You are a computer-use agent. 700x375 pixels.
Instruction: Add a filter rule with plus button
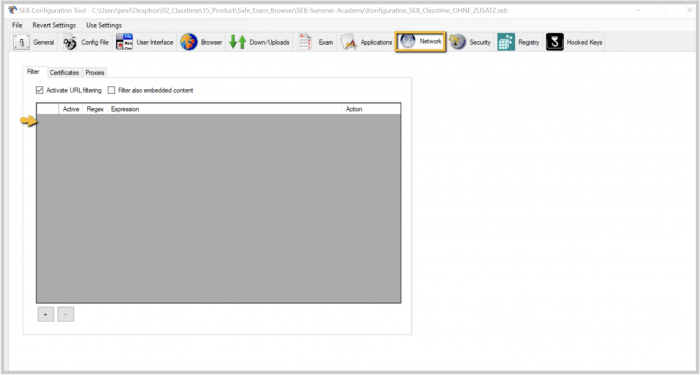tap(46, 314)
